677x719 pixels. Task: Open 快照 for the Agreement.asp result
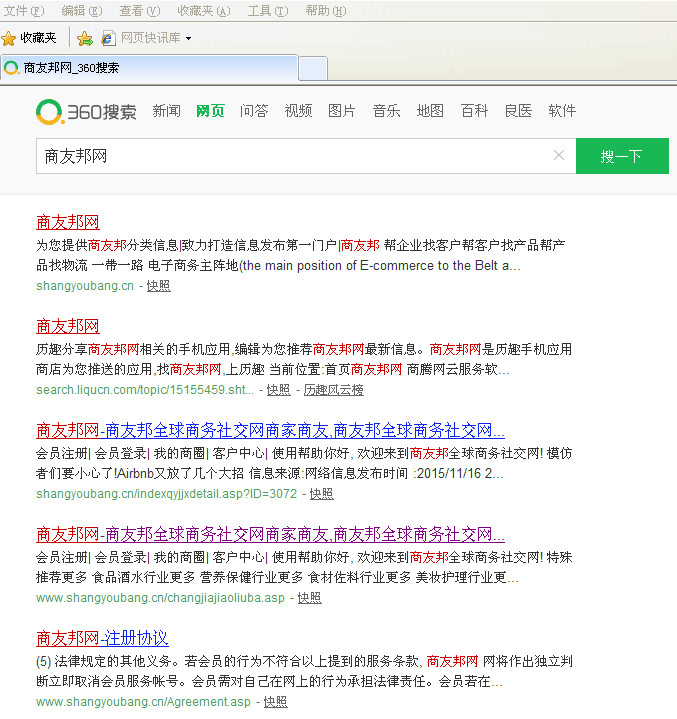276,702
